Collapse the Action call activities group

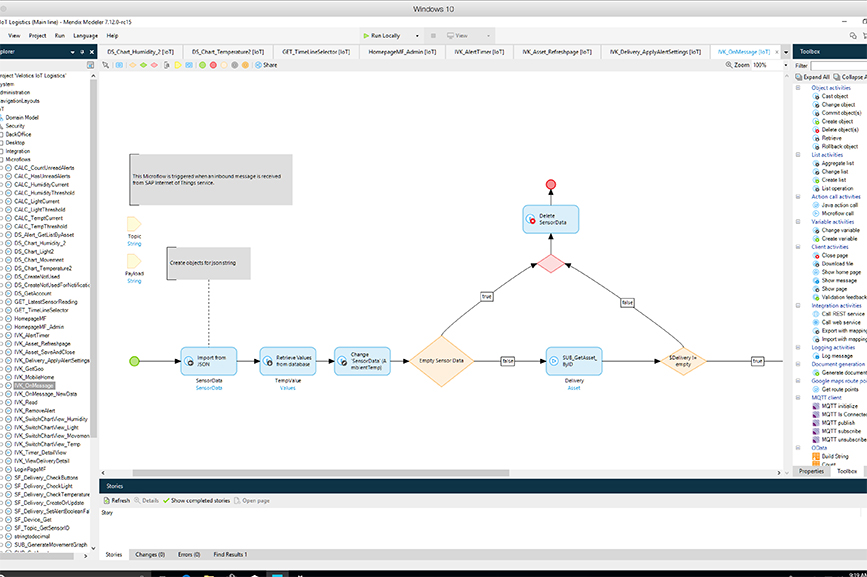click(798, 197)
